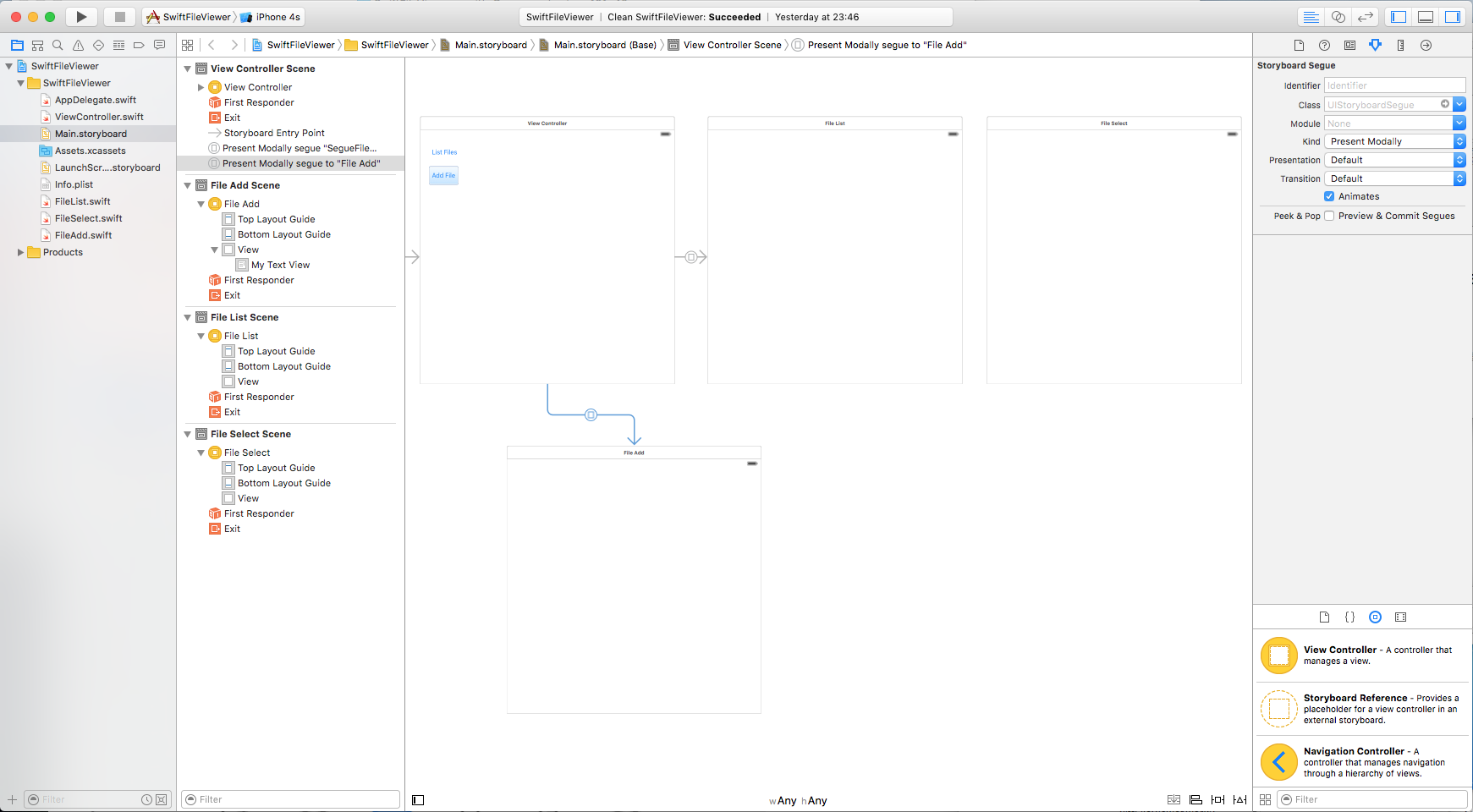Click the segue Identifier text field

[1393, 85]
